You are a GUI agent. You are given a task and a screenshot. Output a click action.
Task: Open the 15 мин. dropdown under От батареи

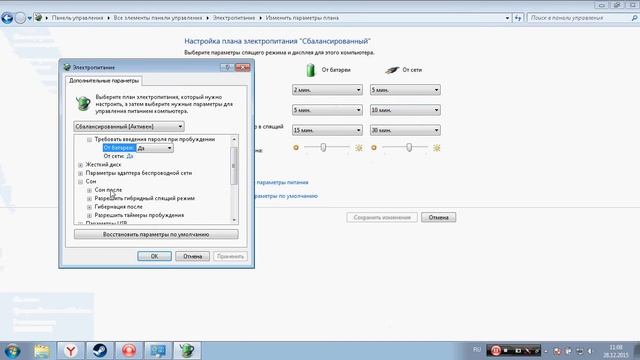click(327, 130)
